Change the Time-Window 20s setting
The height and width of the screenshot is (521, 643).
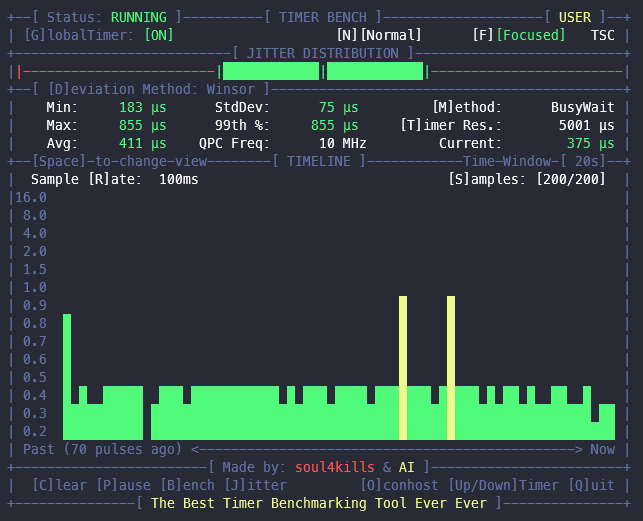pos(534,161)
